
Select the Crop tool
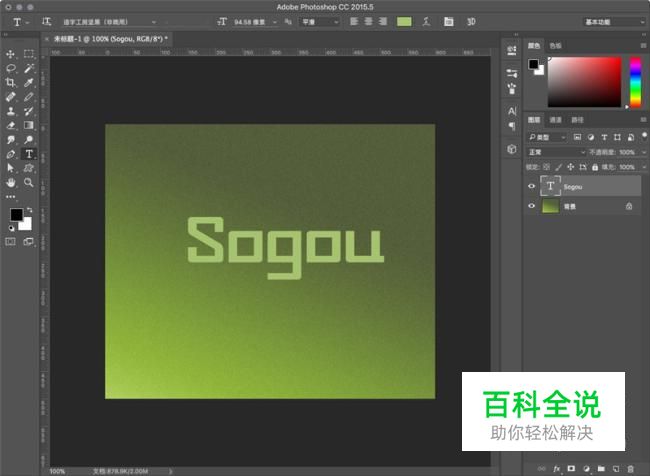10,83
